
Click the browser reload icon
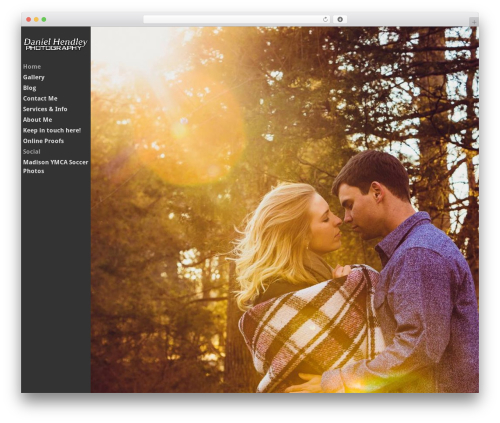(x=325, y=19)
